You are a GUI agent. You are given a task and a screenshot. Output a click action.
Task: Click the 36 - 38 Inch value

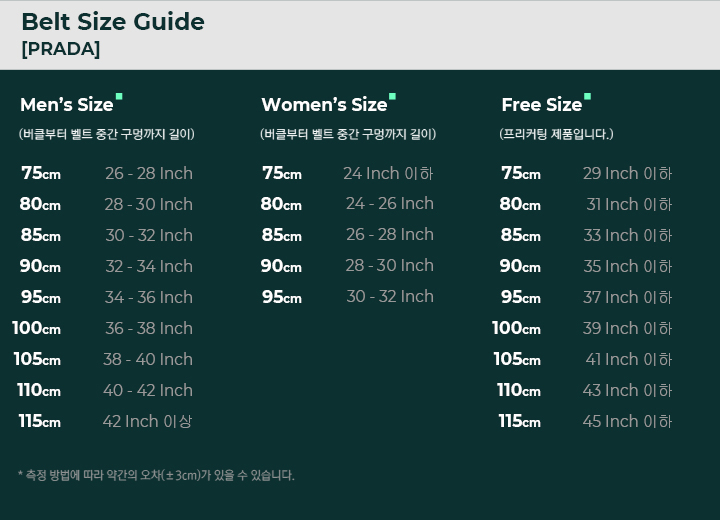tap(149, 329)
